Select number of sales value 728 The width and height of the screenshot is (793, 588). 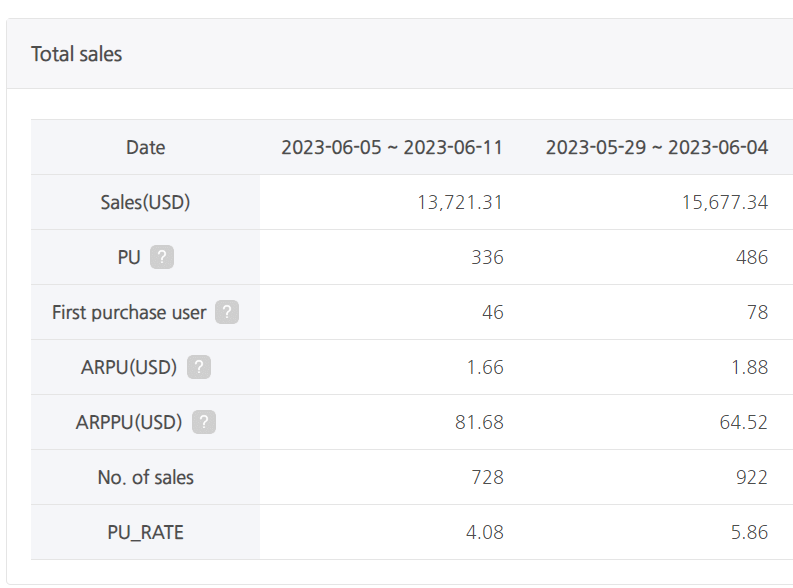coord(488,477)
